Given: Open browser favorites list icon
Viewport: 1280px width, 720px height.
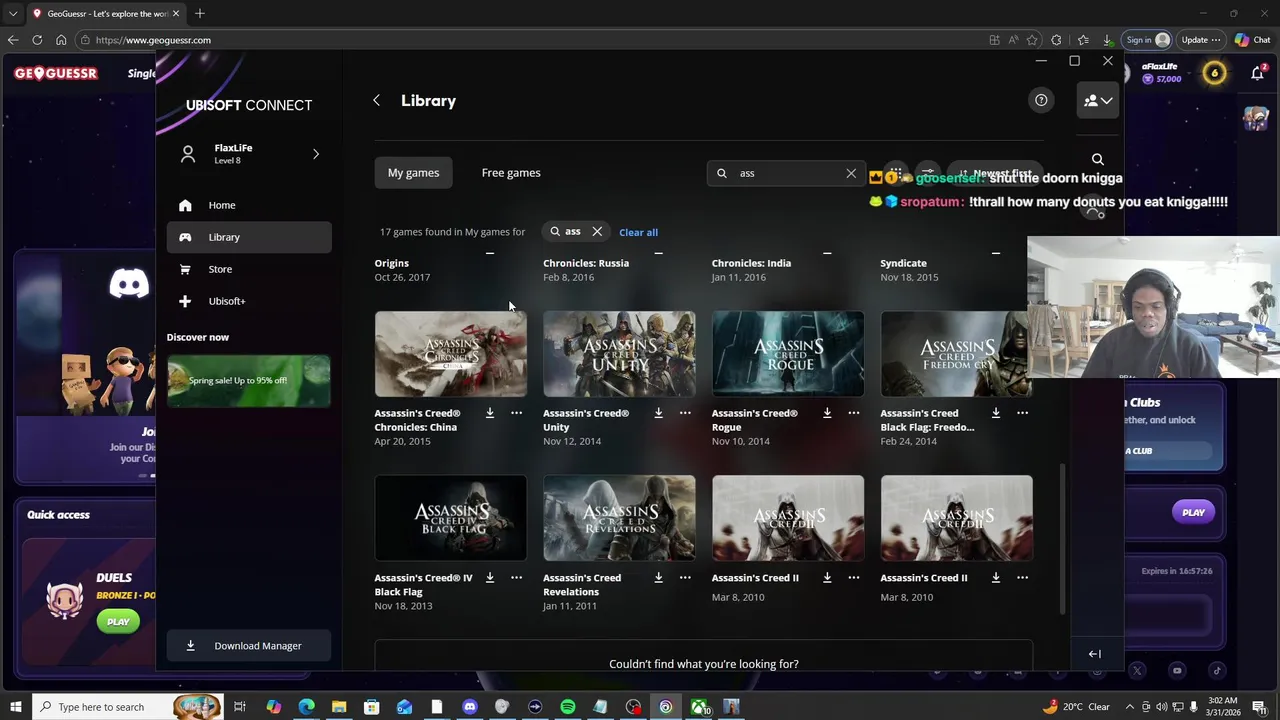Looking at the screenshot, I should click(1083, 40).
